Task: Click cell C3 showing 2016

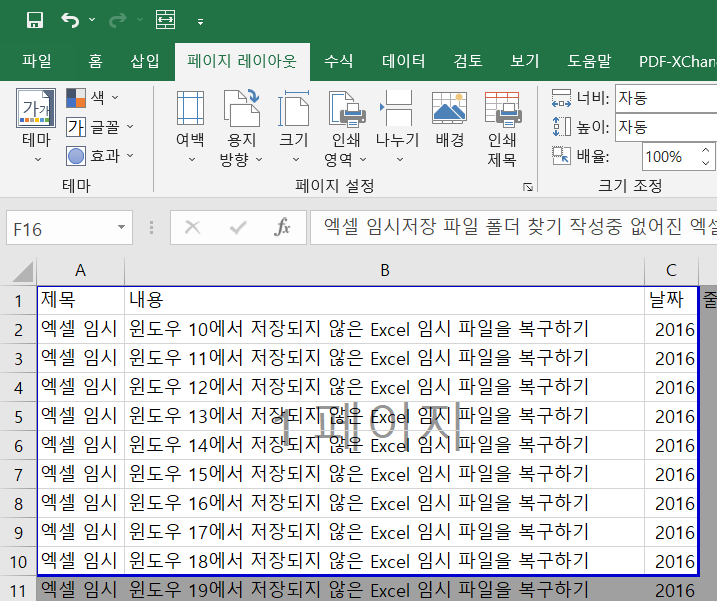Action: pyautogui.click(x=671, y=359)
